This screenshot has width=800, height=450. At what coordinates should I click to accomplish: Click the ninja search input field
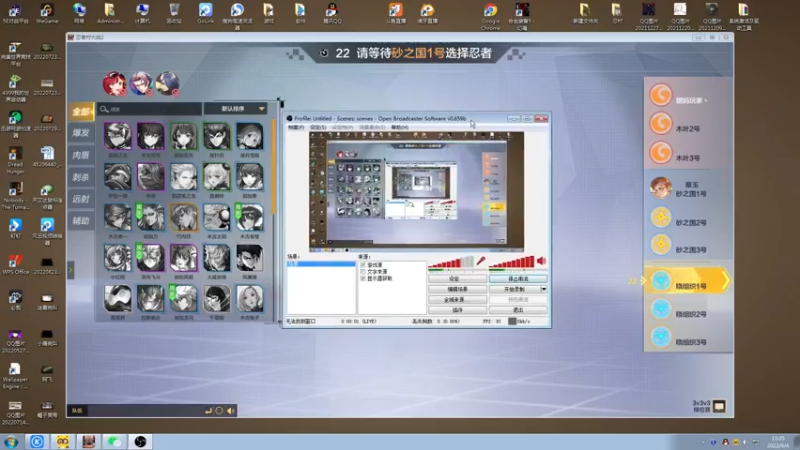click(150, 109)
